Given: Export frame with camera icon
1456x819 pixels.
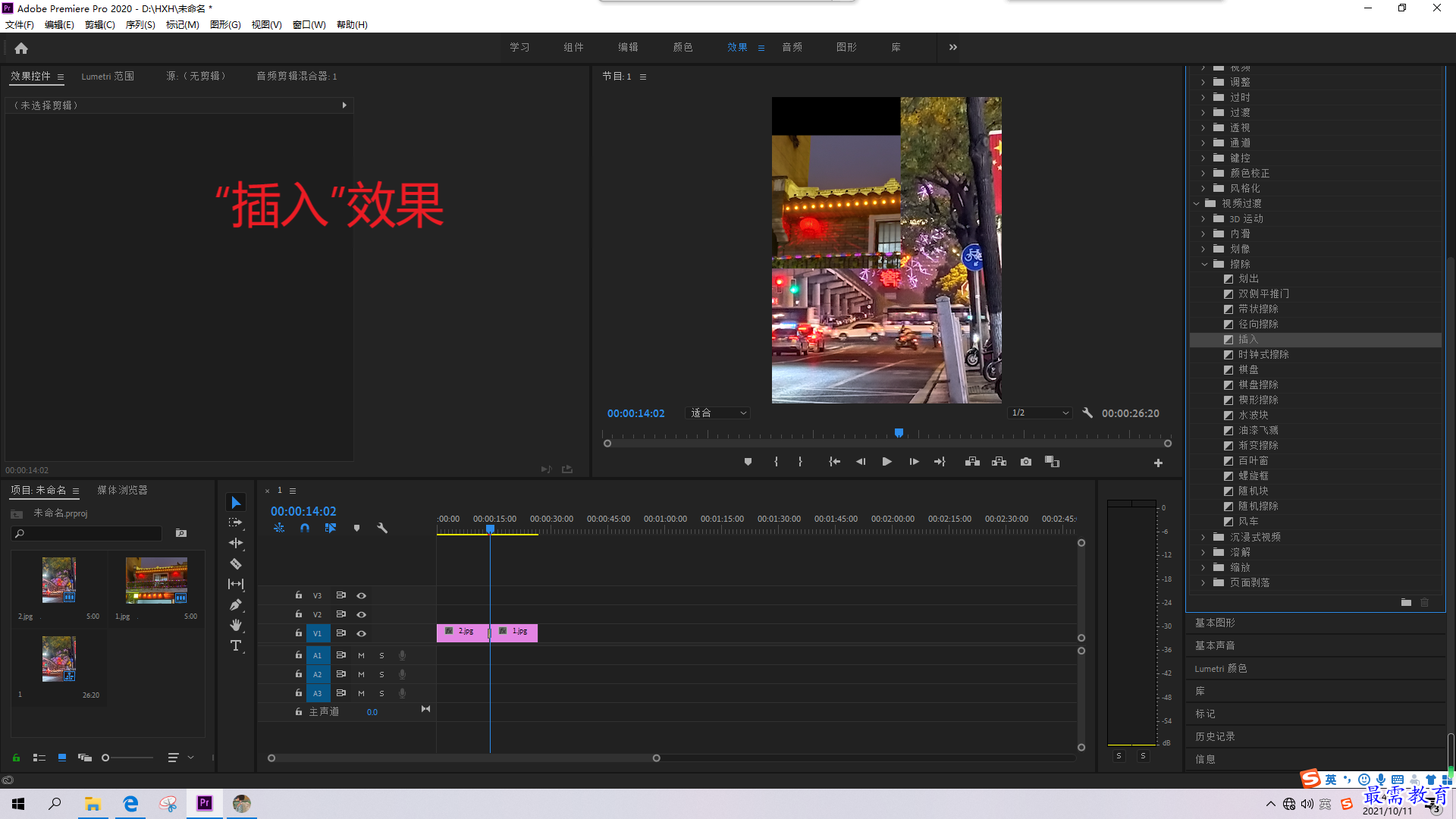Looking at the screenshot, I should tap(1026, 462).
